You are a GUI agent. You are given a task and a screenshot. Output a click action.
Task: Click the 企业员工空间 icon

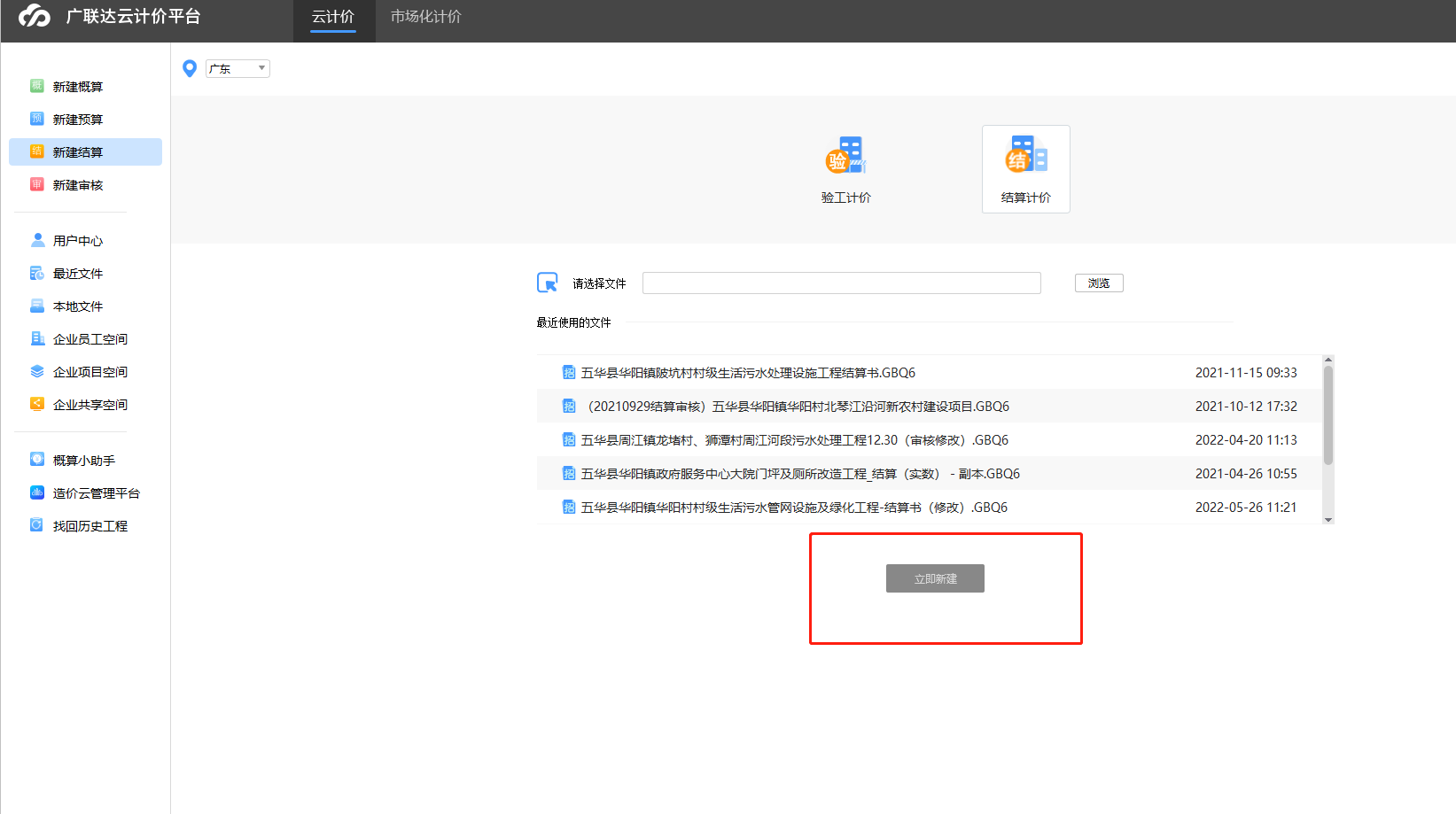pos(37,338)
